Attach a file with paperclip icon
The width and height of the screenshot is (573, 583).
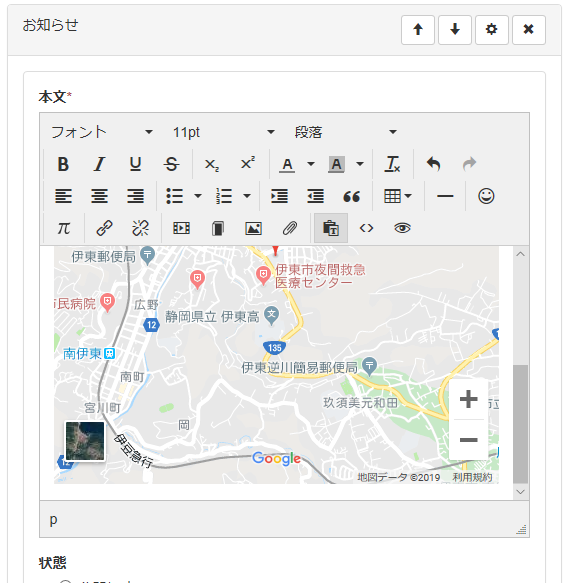[290, 228]
